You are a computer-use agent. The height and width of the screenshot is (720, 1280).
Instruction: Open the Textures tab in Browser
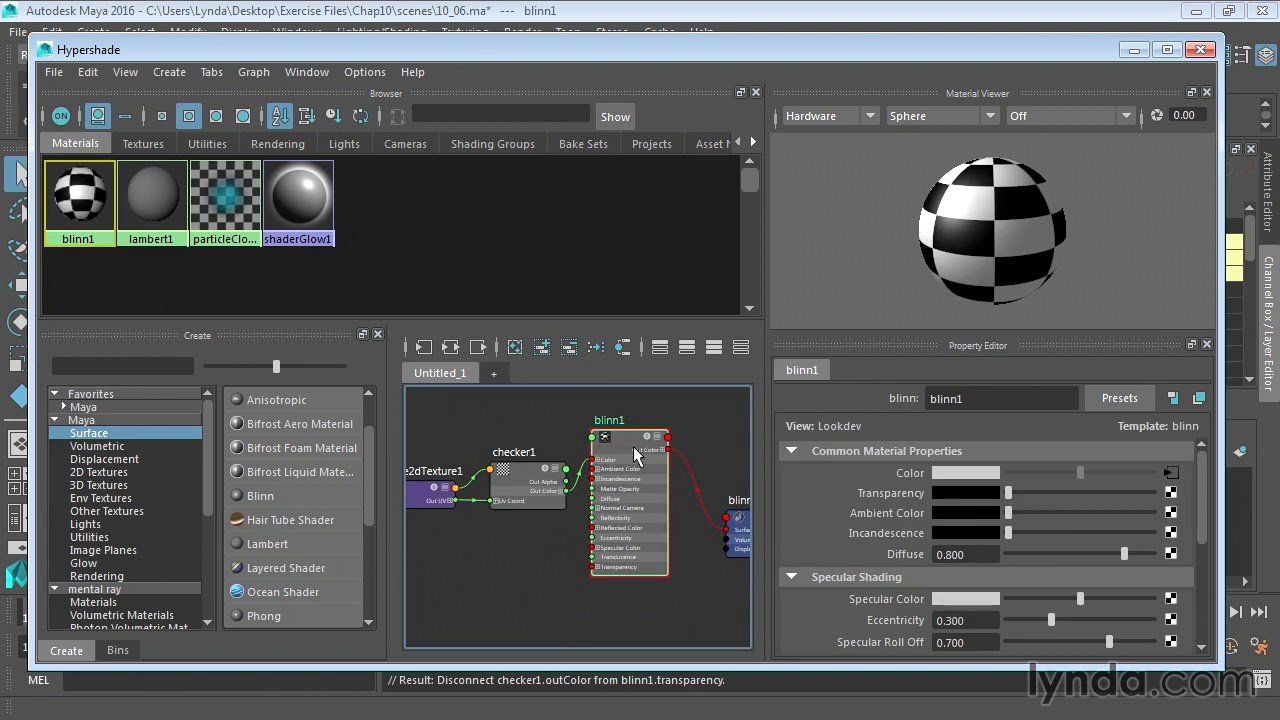pyautogui.click(x=143, y=144)
